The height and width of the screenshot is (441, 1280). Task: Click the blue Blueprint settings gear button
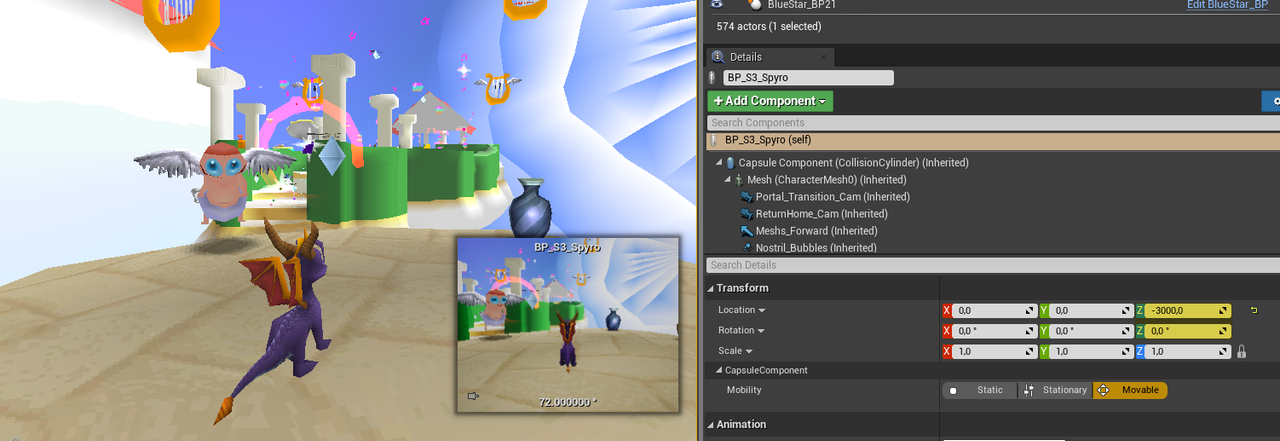click(1272, 101)
